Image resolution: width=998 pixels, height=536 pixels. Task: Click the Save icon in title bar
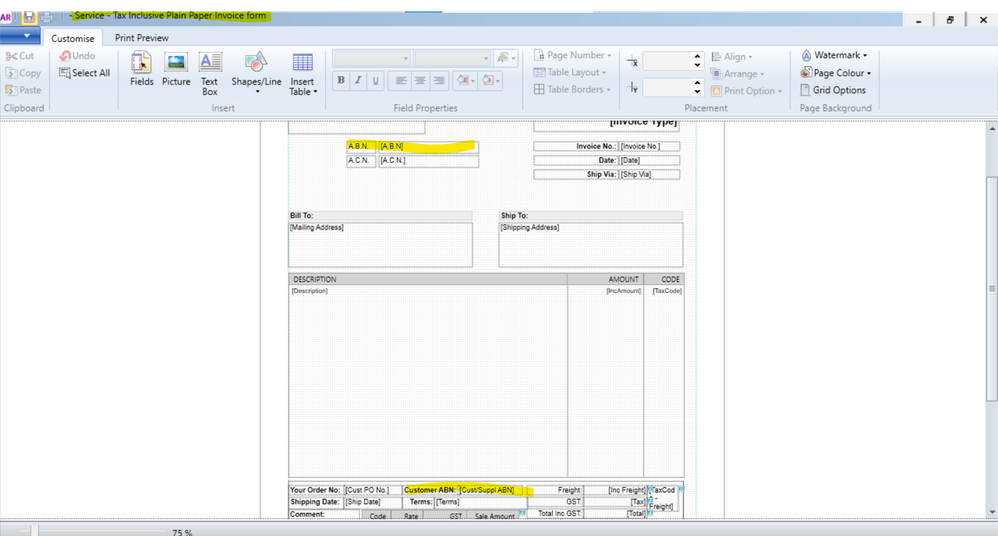coord(29,17)
